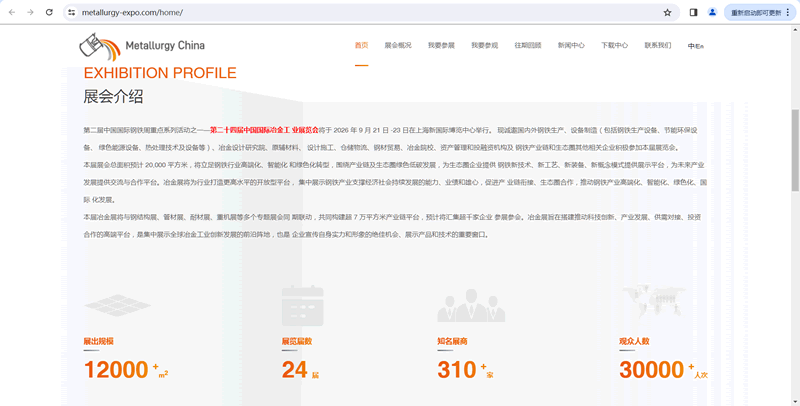800x406 pixels.
Task: Open the user profile avatar icon
Action: pyautogui.click(x=712, y=12)
